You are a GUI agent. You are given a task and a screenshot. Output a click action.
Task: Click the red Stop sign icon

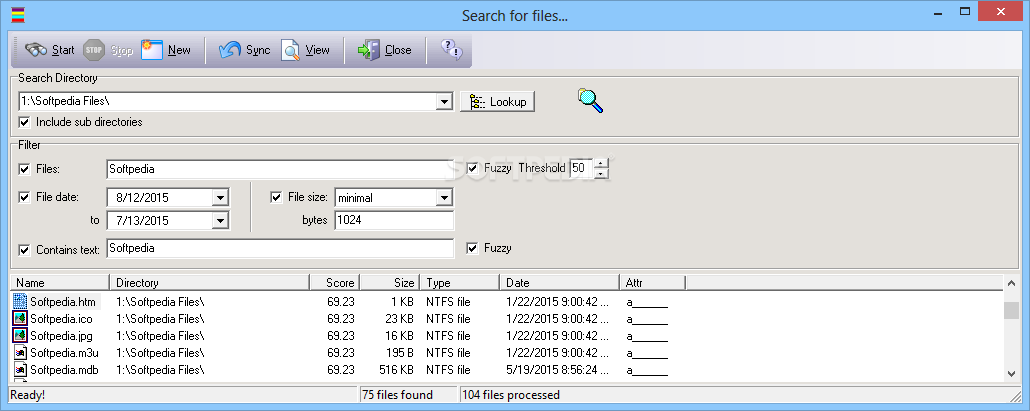[x=95, y=50]
